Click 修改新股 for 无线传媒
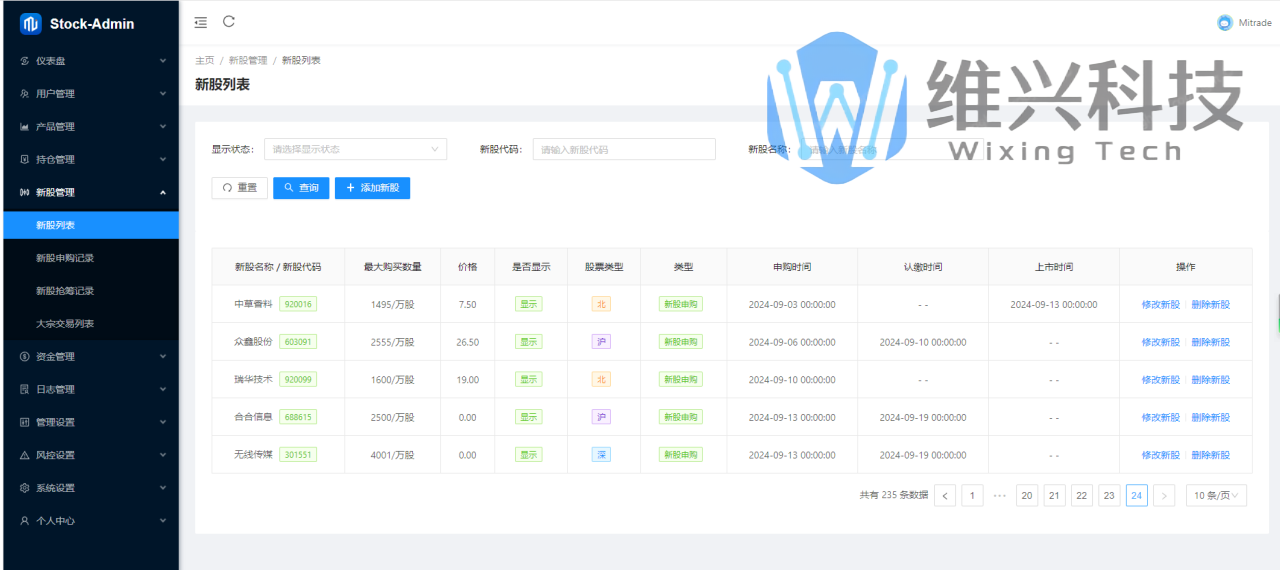 pos(1160,455)
